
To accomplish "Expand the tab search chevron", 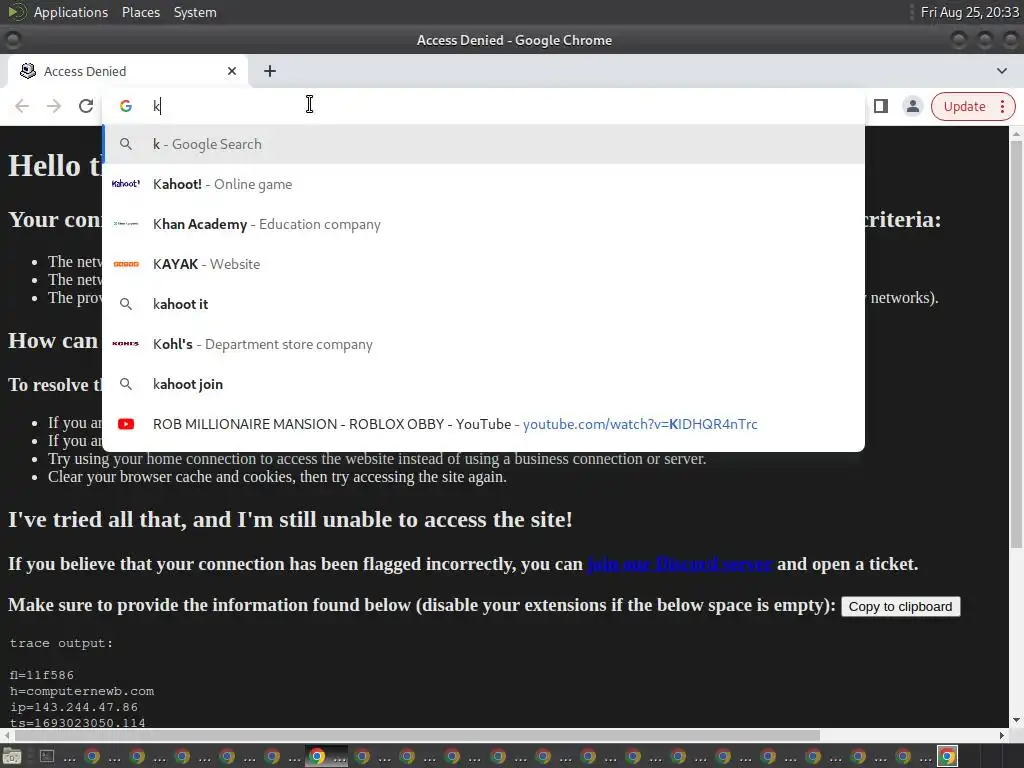I will click(x=1001, y=71).
